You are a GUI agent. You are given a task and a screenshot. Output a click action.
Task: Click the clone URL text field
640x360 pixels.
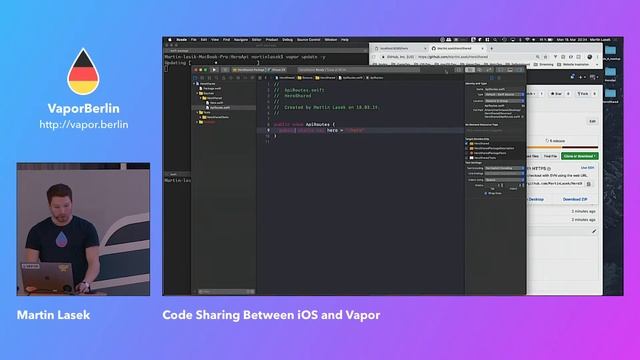tap(555, 184)
